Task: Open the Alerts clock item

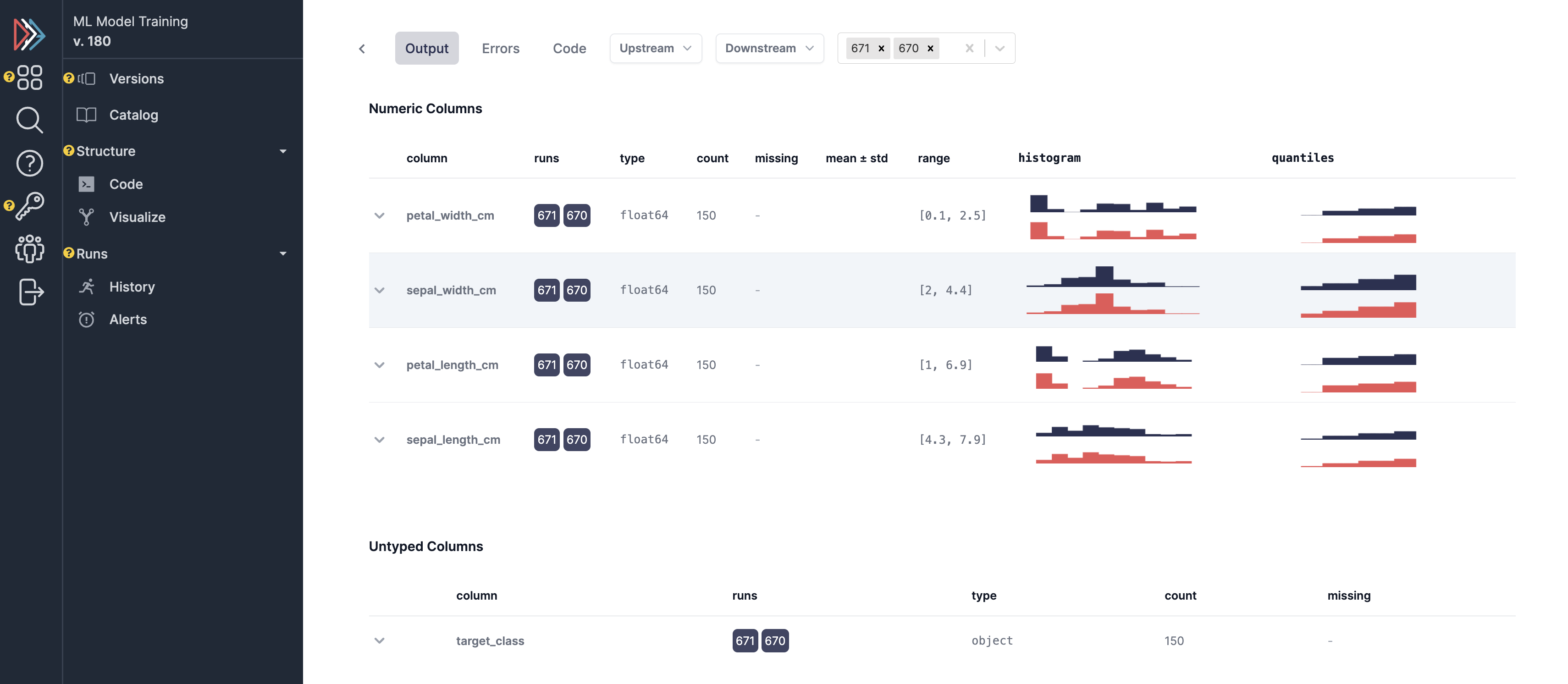Action: (128, 320)
